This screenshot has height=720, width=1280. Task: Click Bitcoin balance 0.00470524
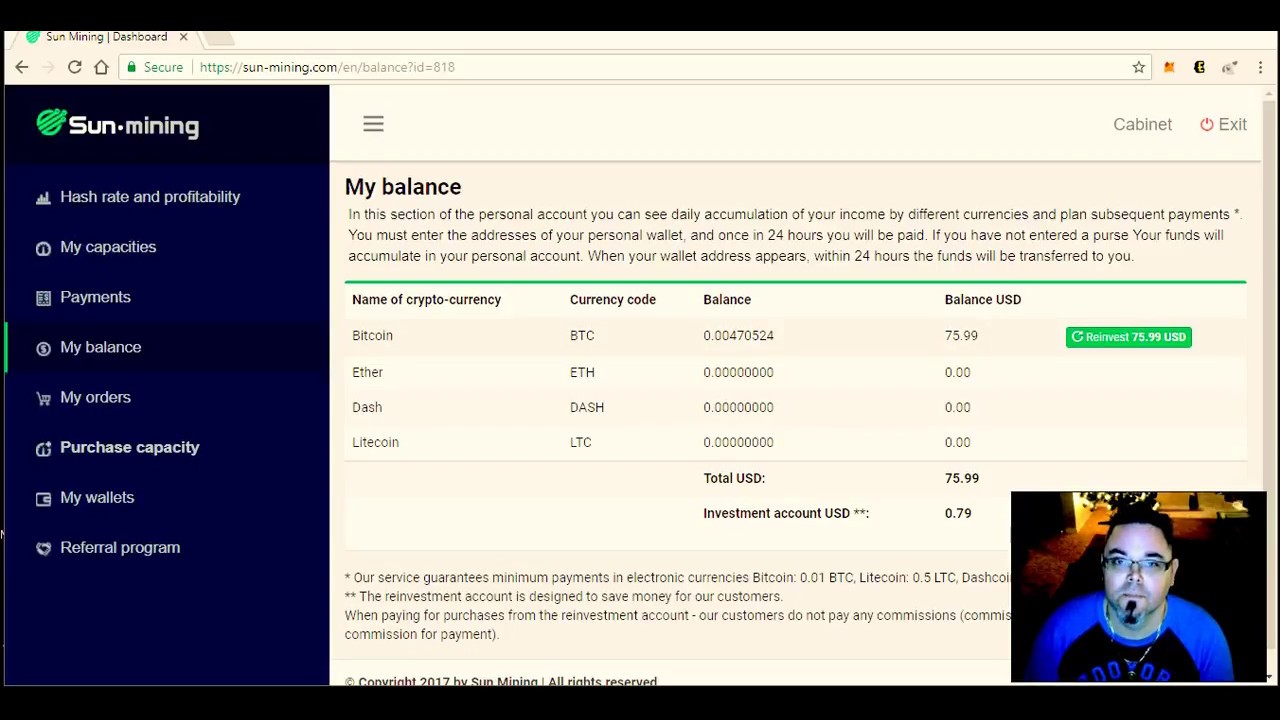738,336
